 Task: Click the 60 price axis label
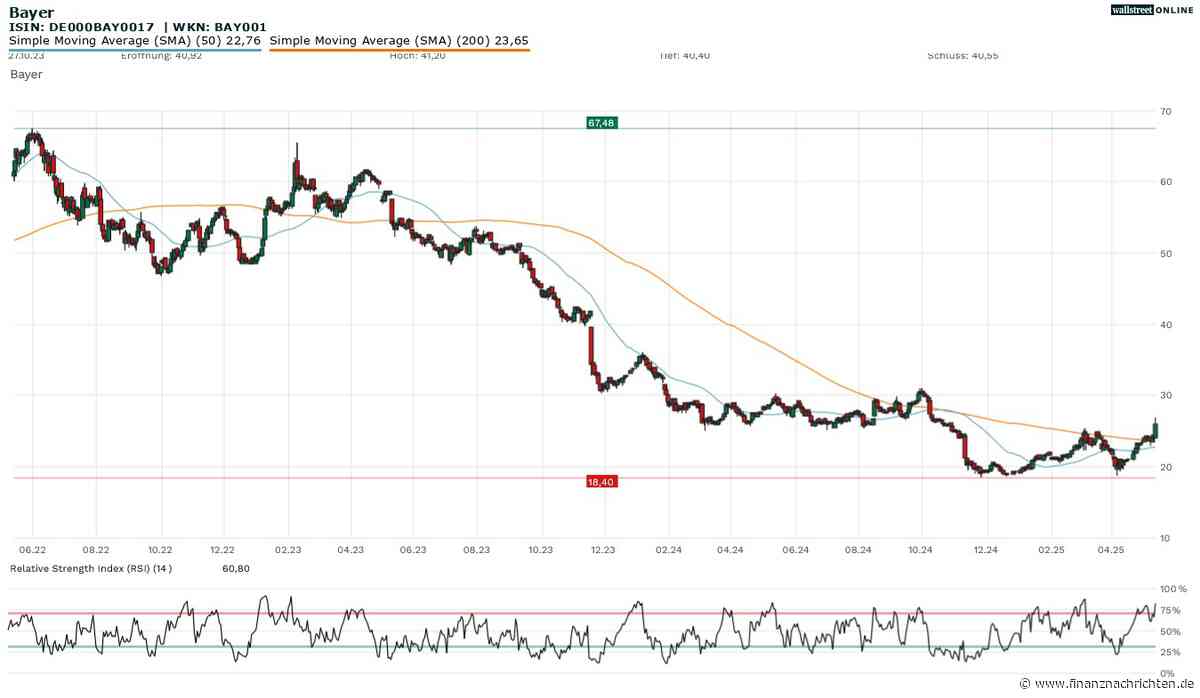1166,182
